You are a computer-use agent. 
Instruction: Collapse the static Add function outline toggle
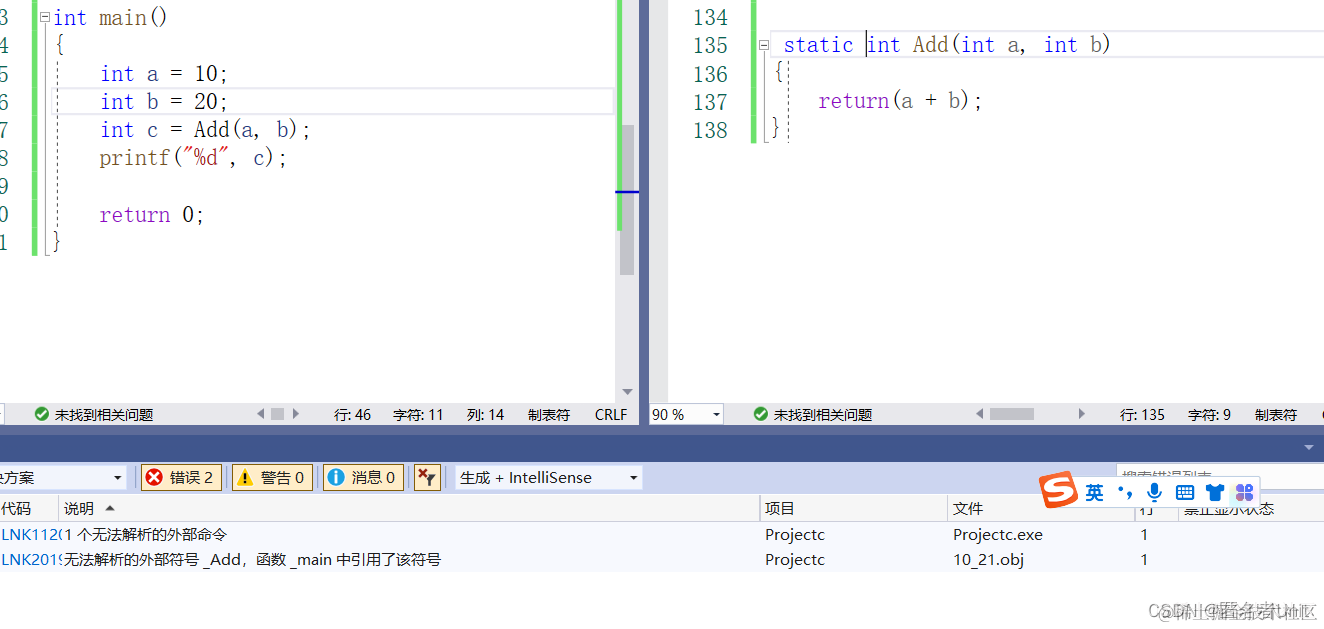764,45
